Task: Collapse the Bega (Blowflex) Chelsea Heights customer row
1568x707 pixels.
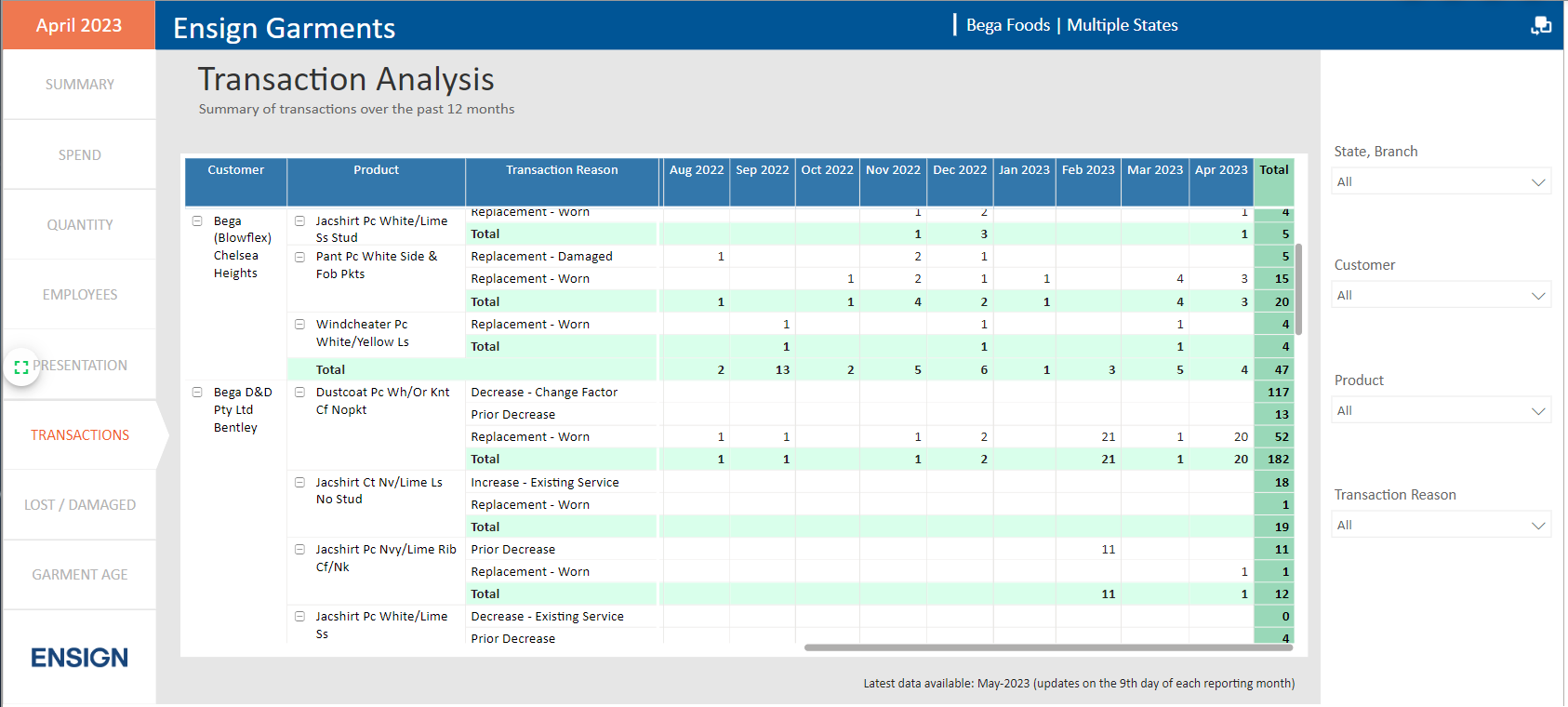Action: coord(197,221)
